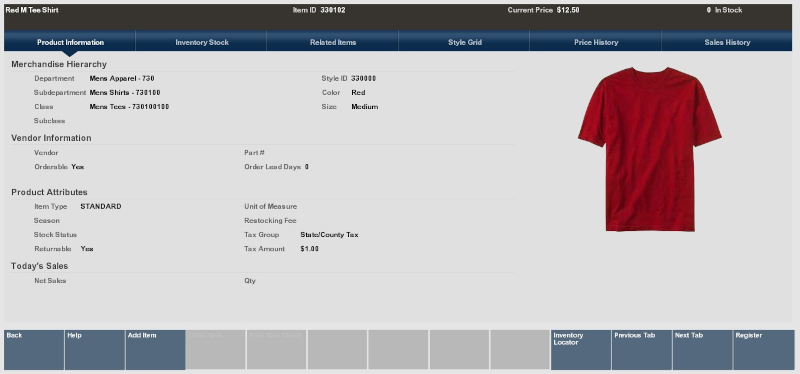Image resolution: width=800 pixels, height=374 pixels.
Task: Open the Inventory Locator
Action: 581,350
